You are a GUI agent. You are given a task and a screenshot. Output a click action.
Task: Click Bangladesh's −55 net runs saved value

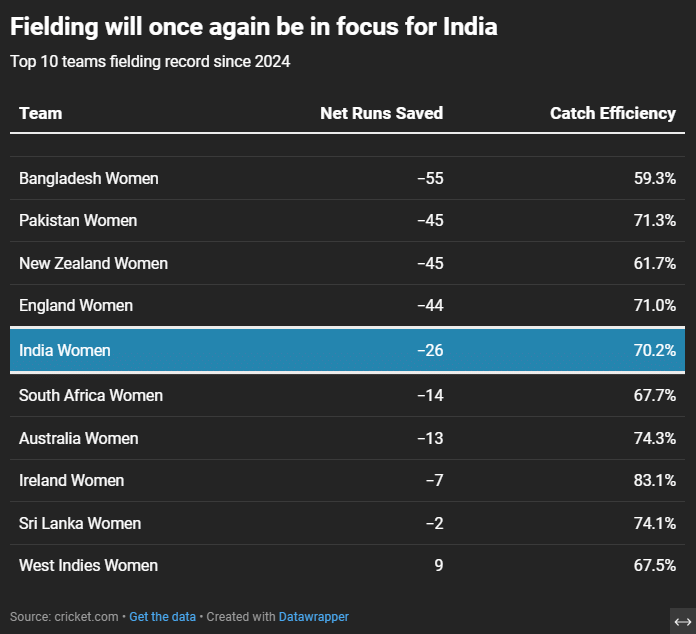[x=430, y=178]
